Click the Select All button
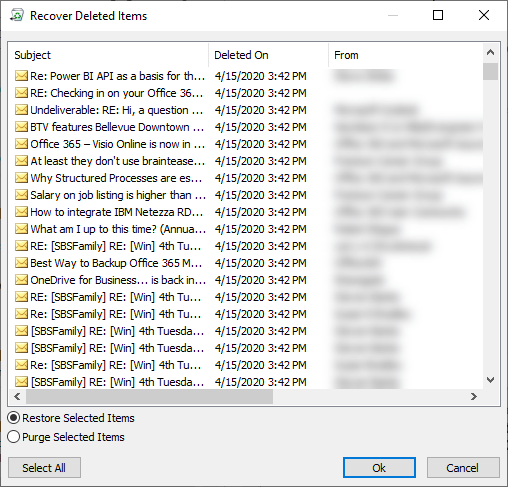This screenshot has width=508, height=487. tap(44, 468)
